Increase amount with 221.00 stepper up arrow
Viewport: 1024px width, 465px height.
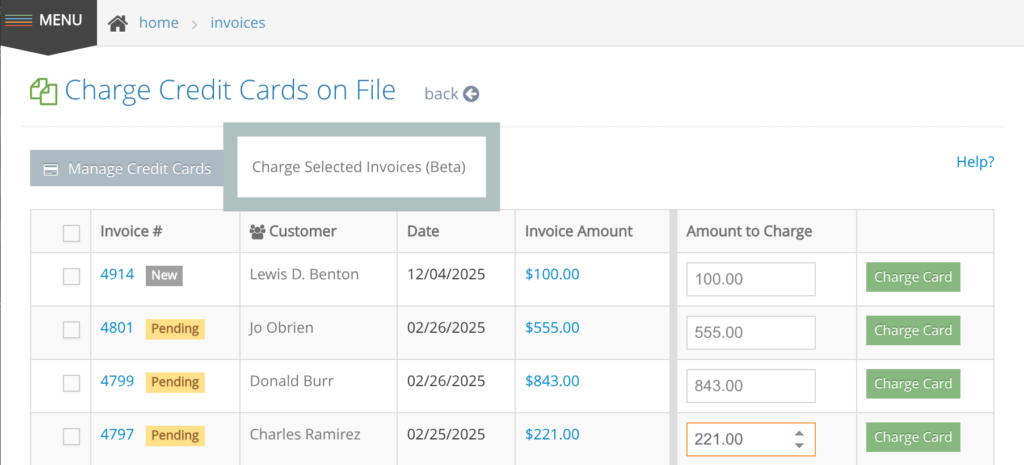point(798,433)
